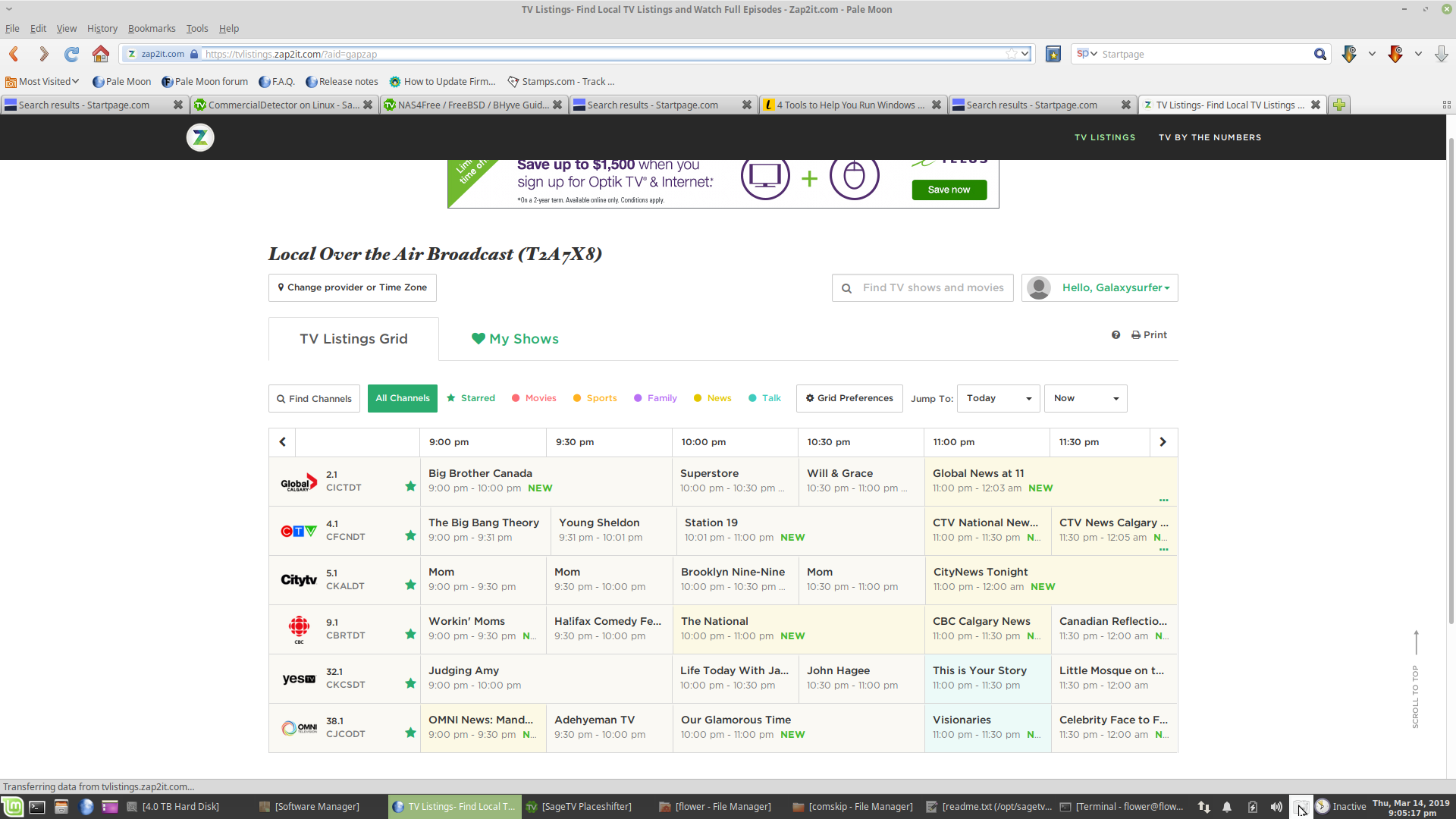Screen dimensions: 1456x819
Task: Open the terminal launcher in taskbar
Action: 37,807
